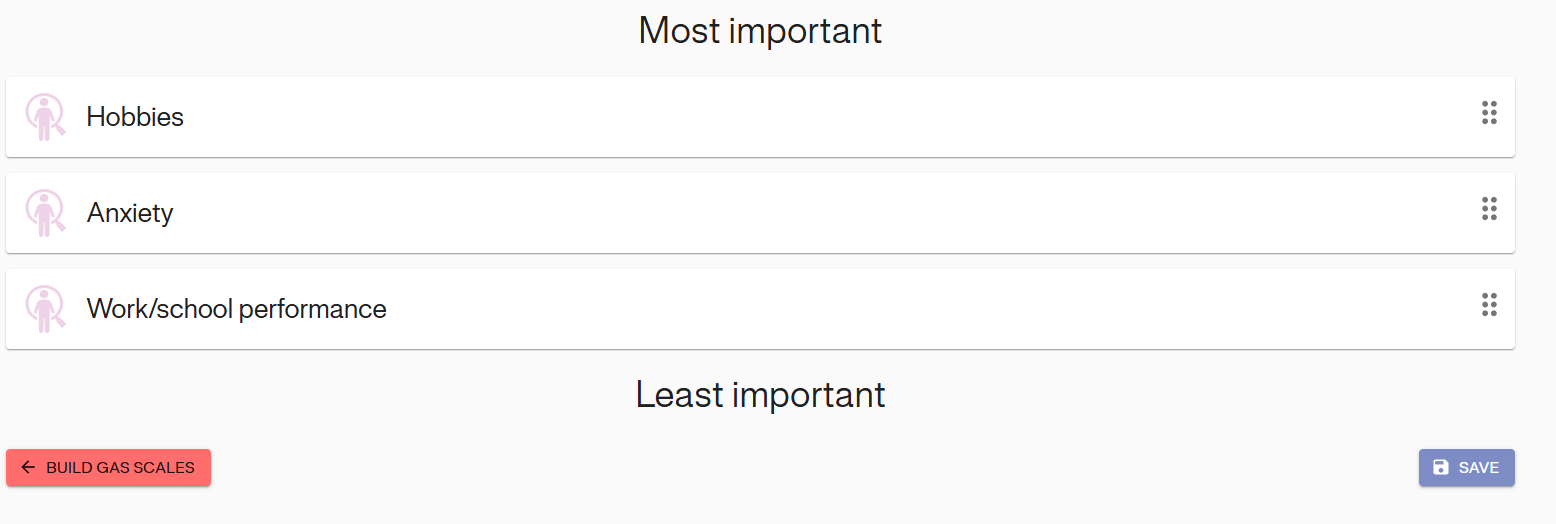Click the person icon beside Work/school performance
Screen dimensions: 1556x524
coord(44,309)
